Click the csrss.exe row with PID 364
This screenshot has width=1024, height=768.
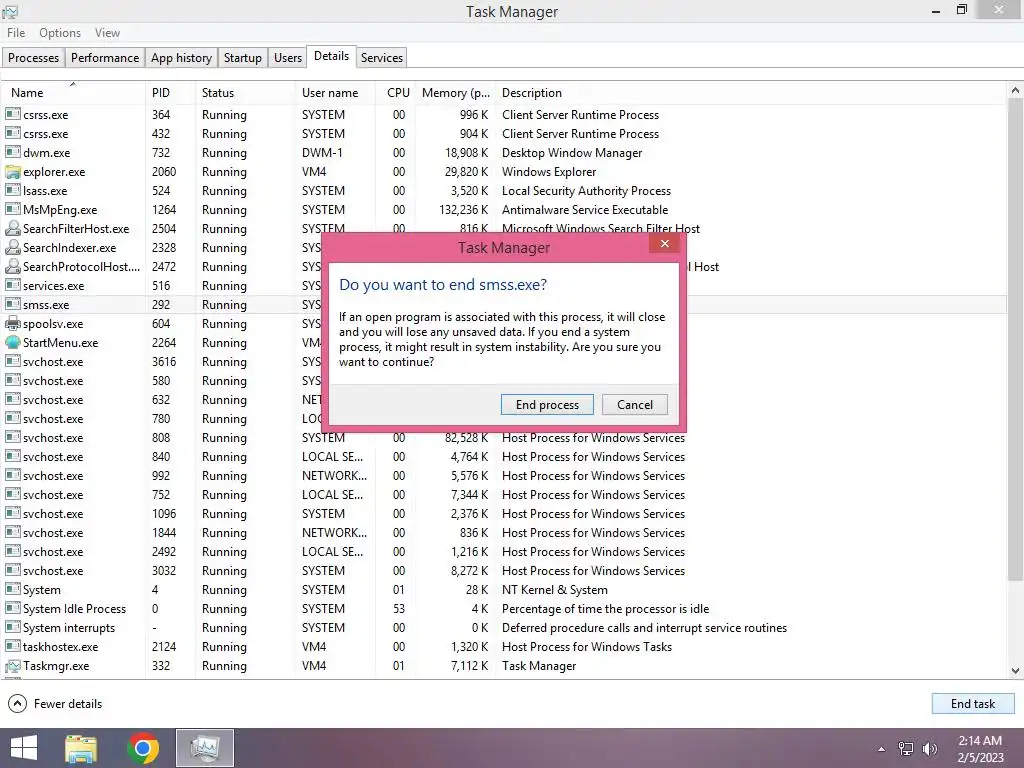(504, 114)
